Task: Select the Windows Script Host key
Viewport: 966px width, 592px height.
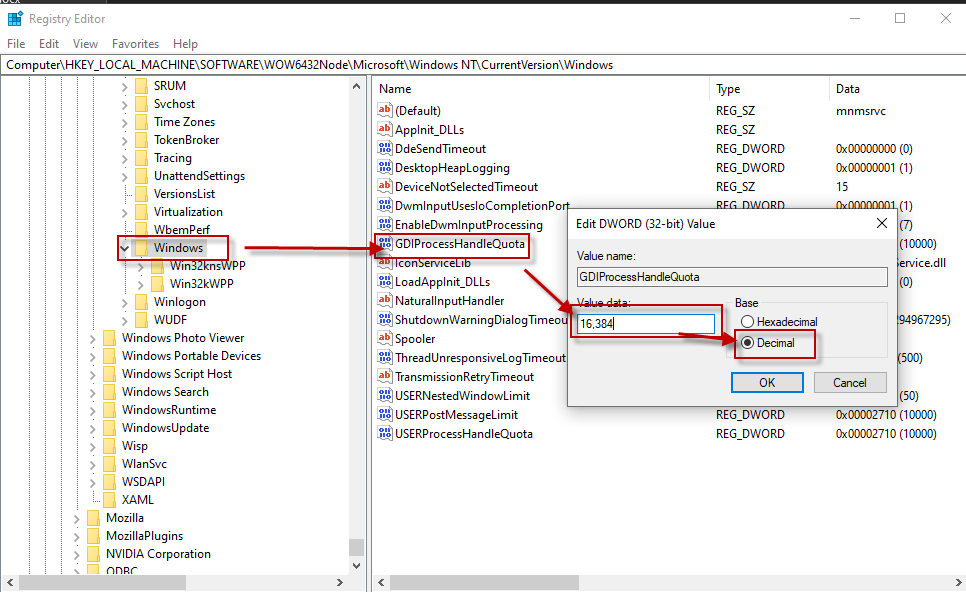Action: (x=177, y=374)
